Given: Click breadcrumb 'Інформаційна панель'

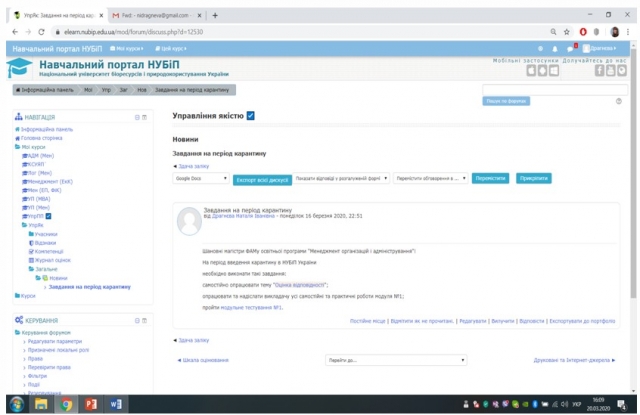Looking at the screenshot, I should 45,90.
